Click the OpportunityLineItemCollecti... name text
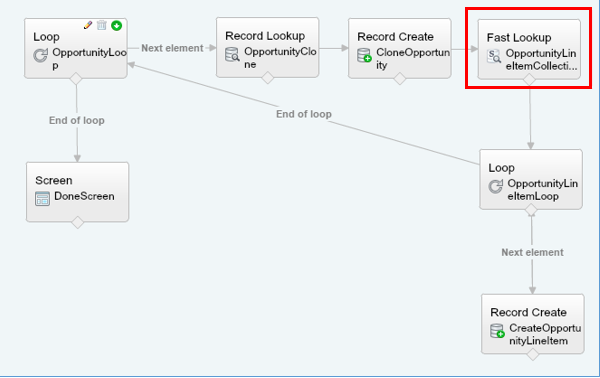The width and height of the screenshot is (600, 378). [541, 60]
